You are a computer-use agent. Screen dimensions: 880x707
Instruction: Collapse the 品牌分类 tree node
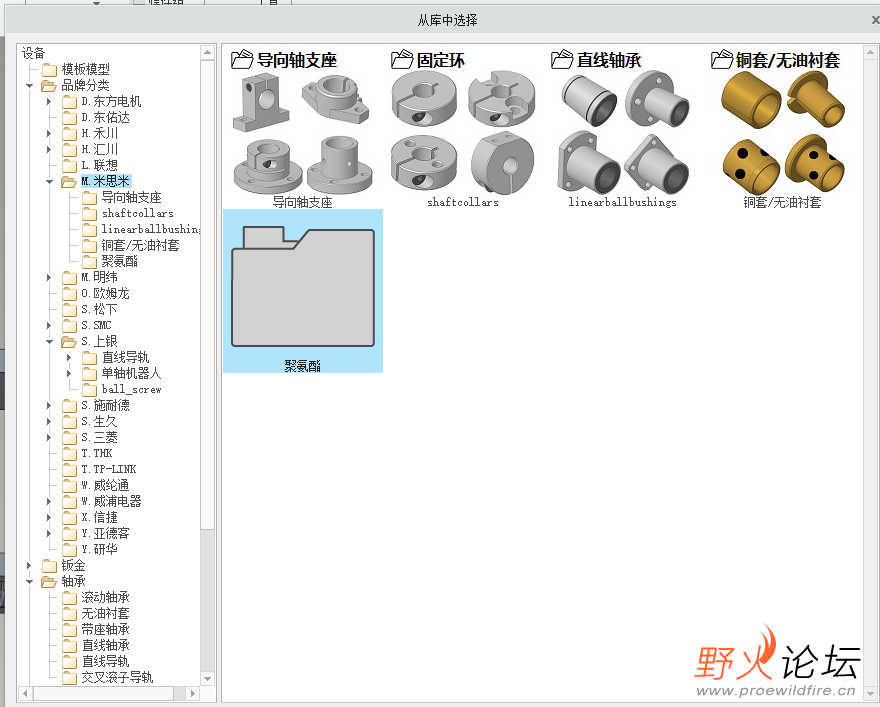coord(30,86)
